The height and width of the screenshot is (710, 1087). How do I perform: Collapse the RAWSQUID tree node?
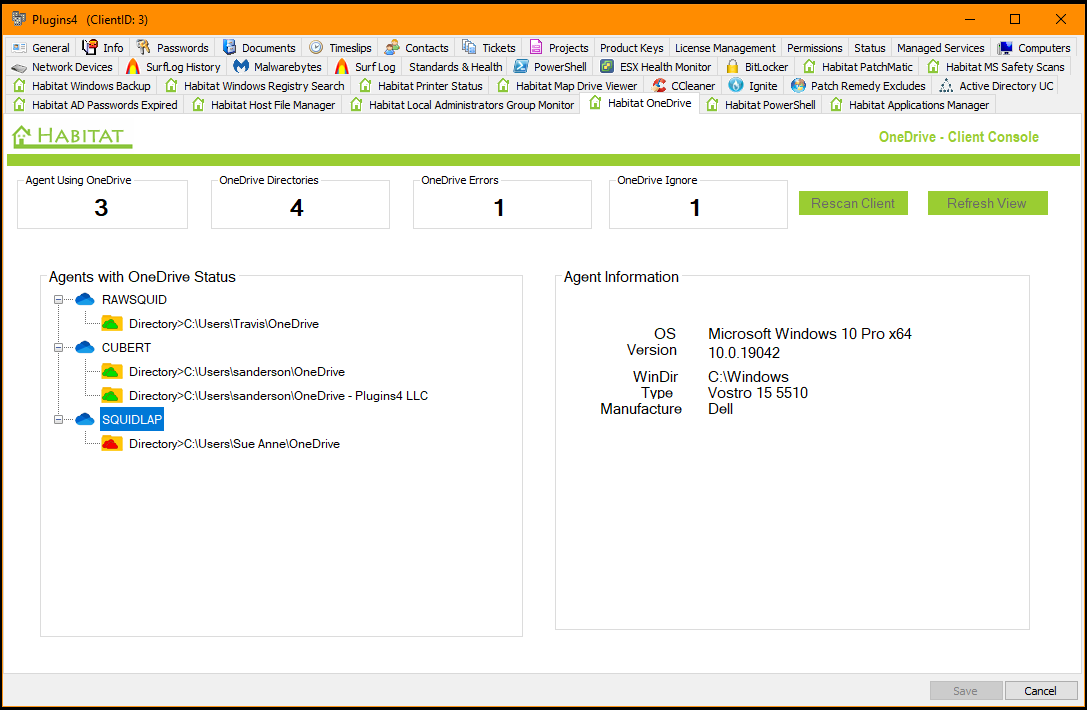point(58,300)
